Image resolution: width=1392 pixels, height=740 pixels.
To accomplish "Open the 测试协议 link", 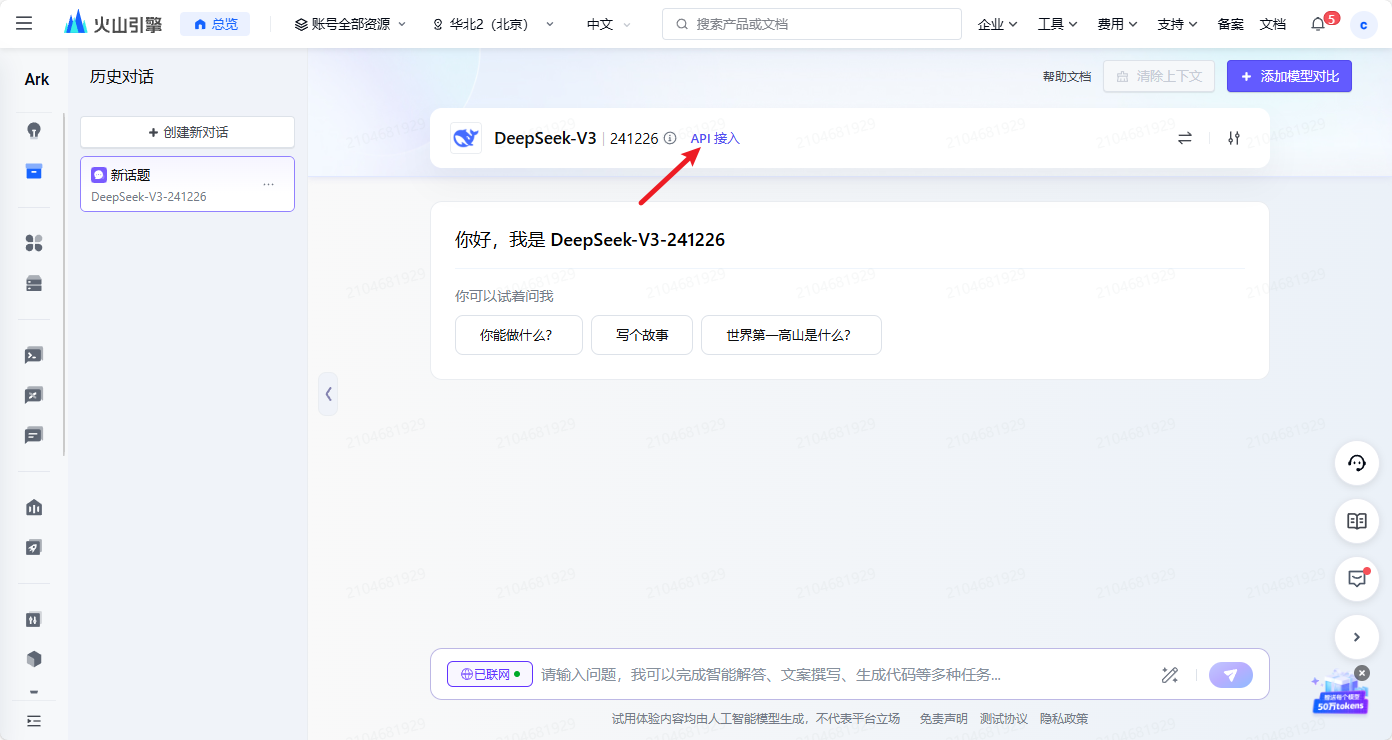I will [1003, 718].
